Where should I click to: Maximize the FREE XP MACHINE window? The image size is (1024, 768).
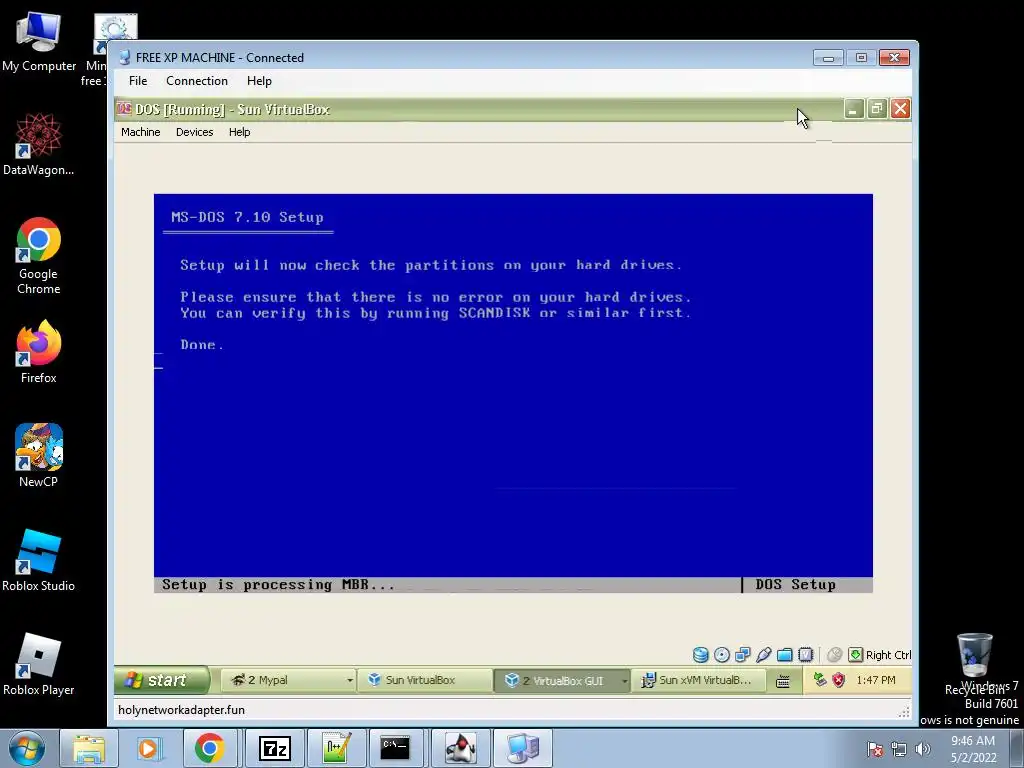click(x=861, y=57)
